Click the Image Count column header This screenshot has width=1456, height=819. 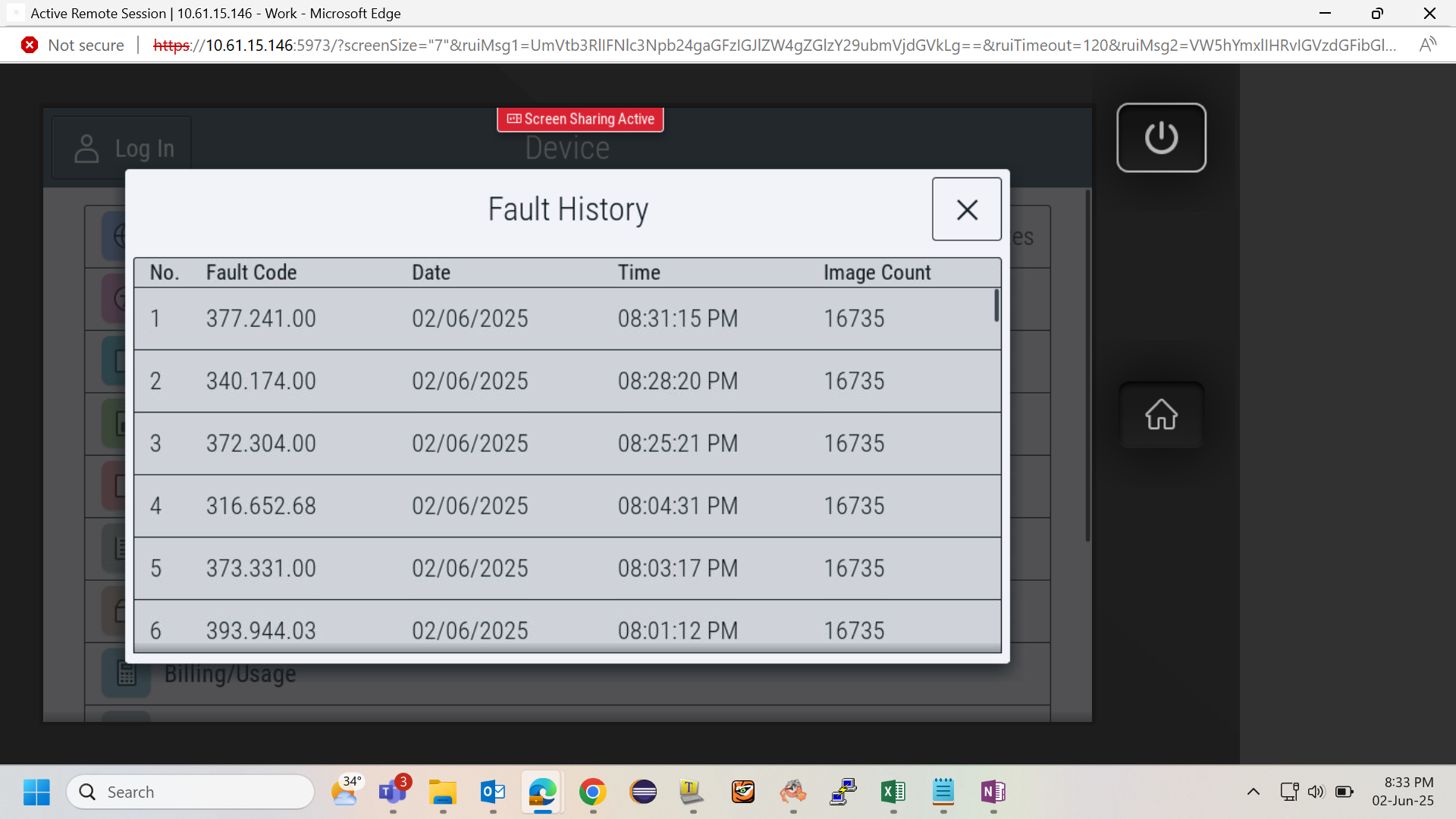click(877, 272)
